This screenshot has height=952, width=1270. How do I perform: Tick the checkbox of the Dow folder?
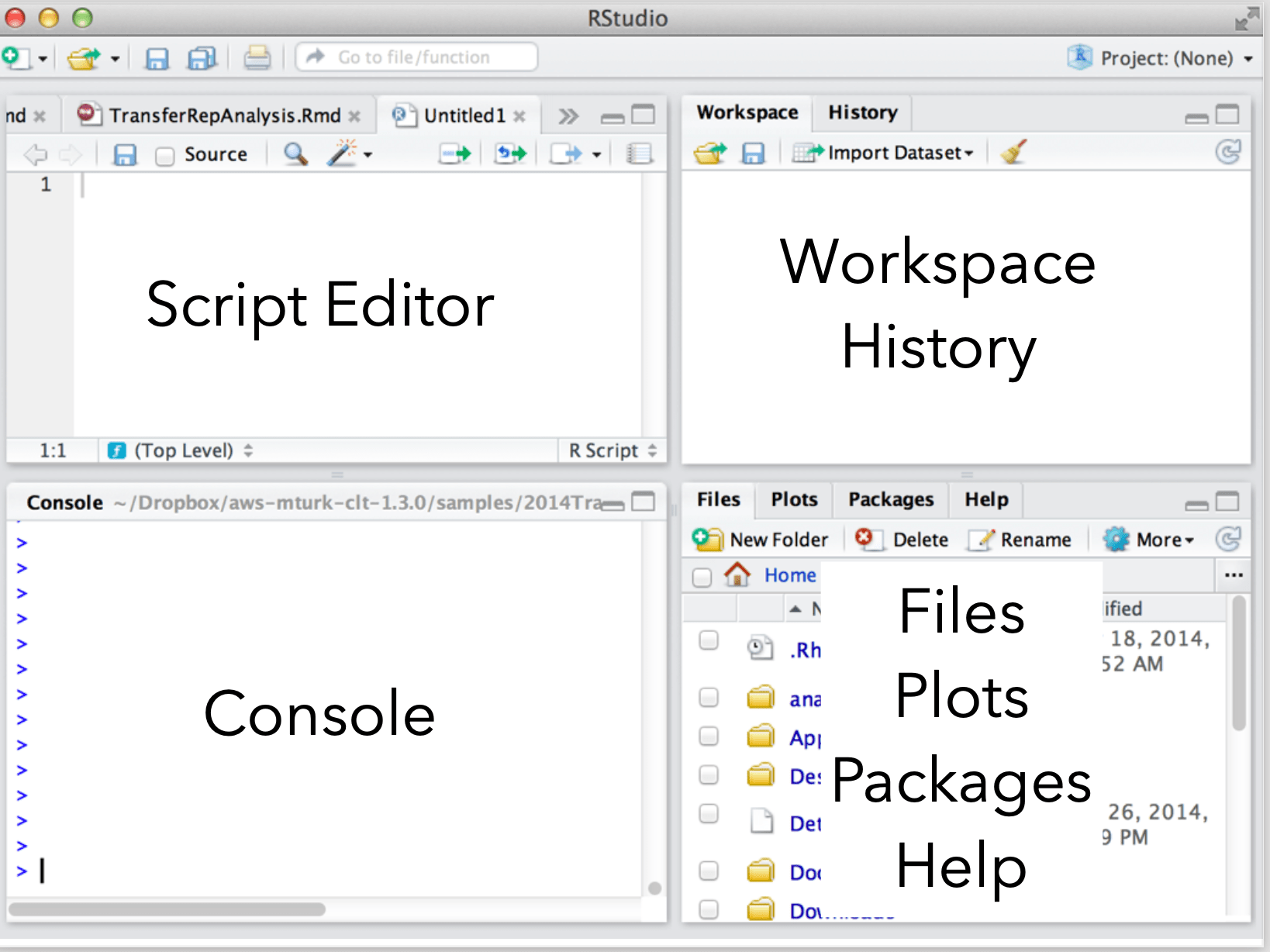pos(709,909)
